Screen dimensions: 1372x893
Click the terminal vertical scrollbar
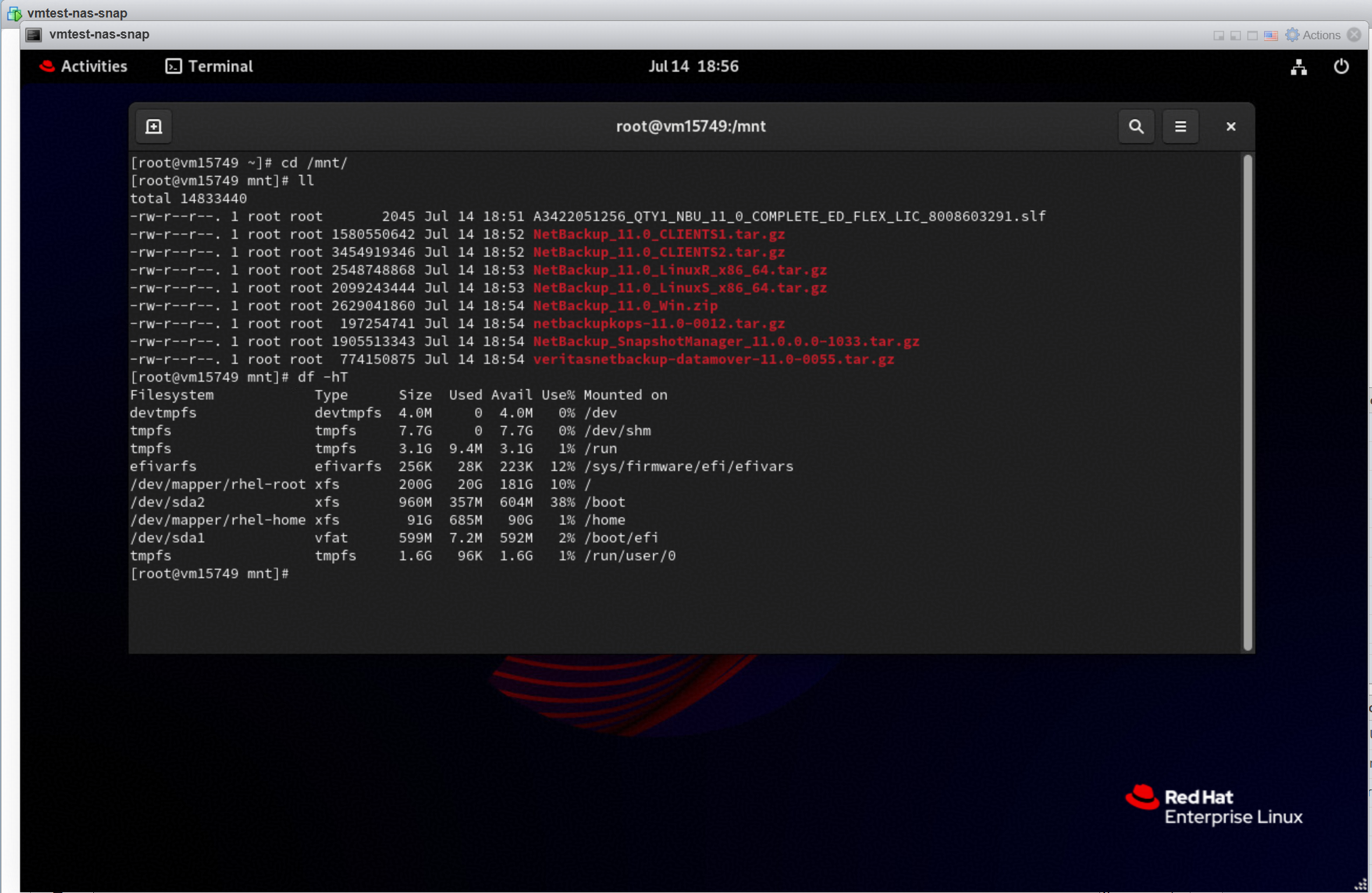(x=1247, y=403)
